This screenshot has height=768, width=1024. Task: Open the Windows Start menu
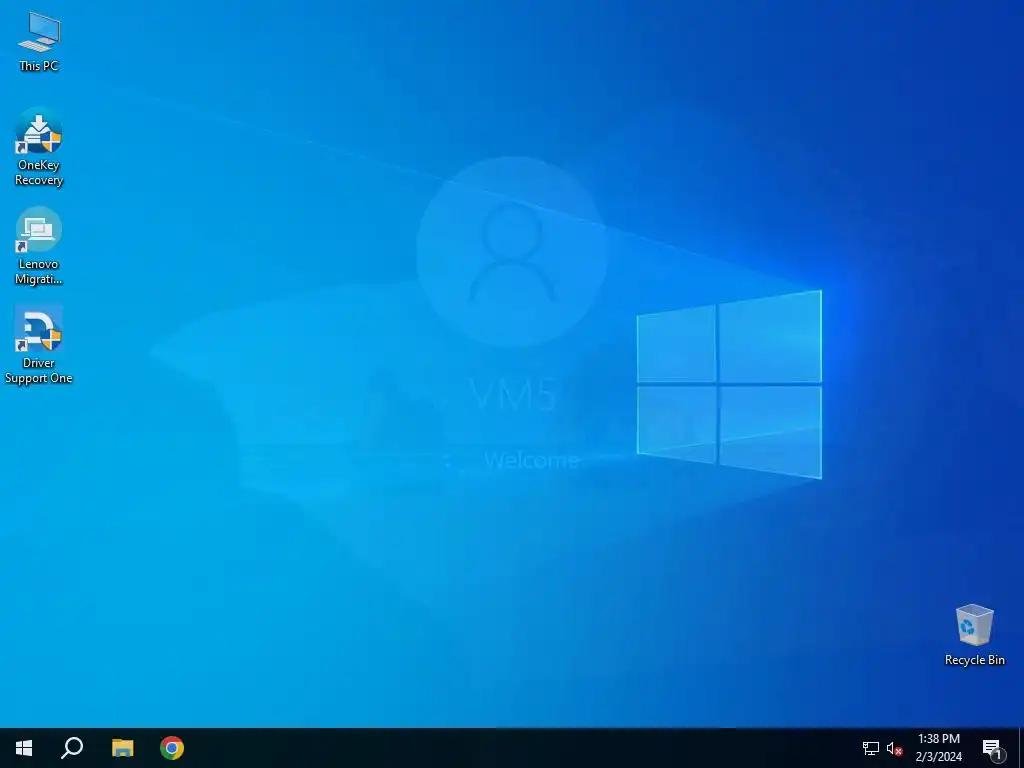(24, 748)
